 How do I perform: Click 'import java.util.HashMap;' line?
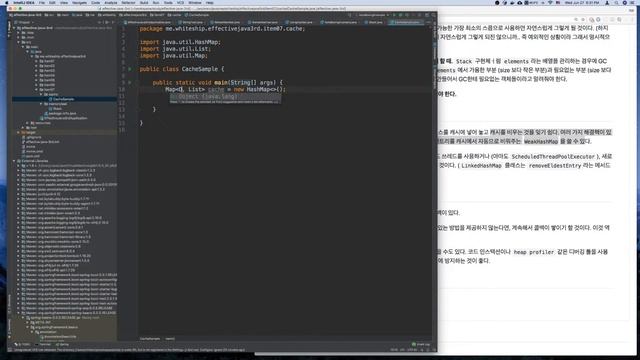point(180,42)
